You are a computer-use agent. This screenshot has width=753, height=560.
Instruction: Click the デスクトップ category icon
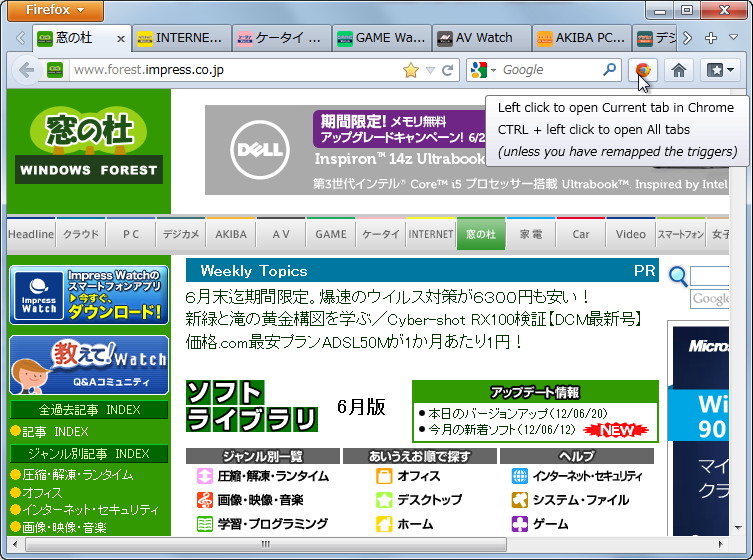tap(384, 500)
